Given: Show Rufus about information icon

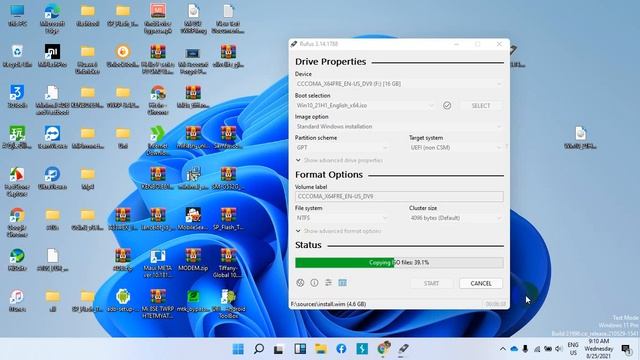Looking at the screenshot, I should [x=314, y=282].
